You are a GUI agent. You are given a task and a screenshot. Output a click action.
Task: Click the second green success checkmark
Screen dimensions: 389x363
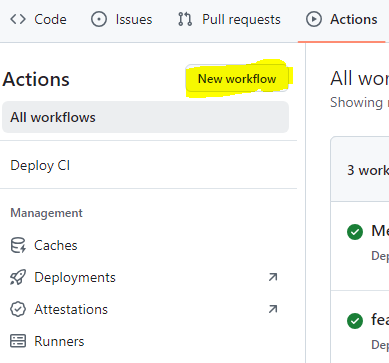355,321
